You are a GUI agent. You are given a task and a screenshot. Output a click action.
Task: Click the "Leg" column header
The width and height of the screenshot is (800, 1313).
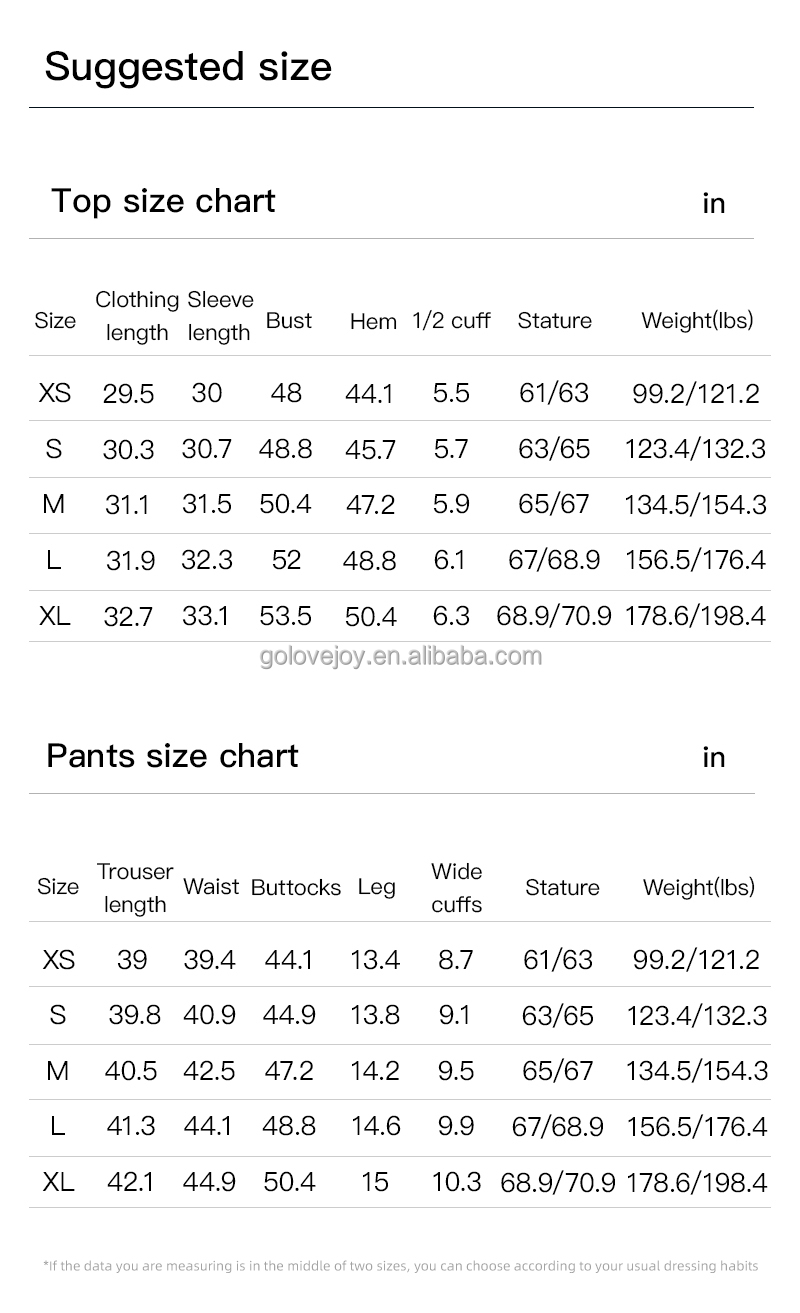(x=376, y=887)
